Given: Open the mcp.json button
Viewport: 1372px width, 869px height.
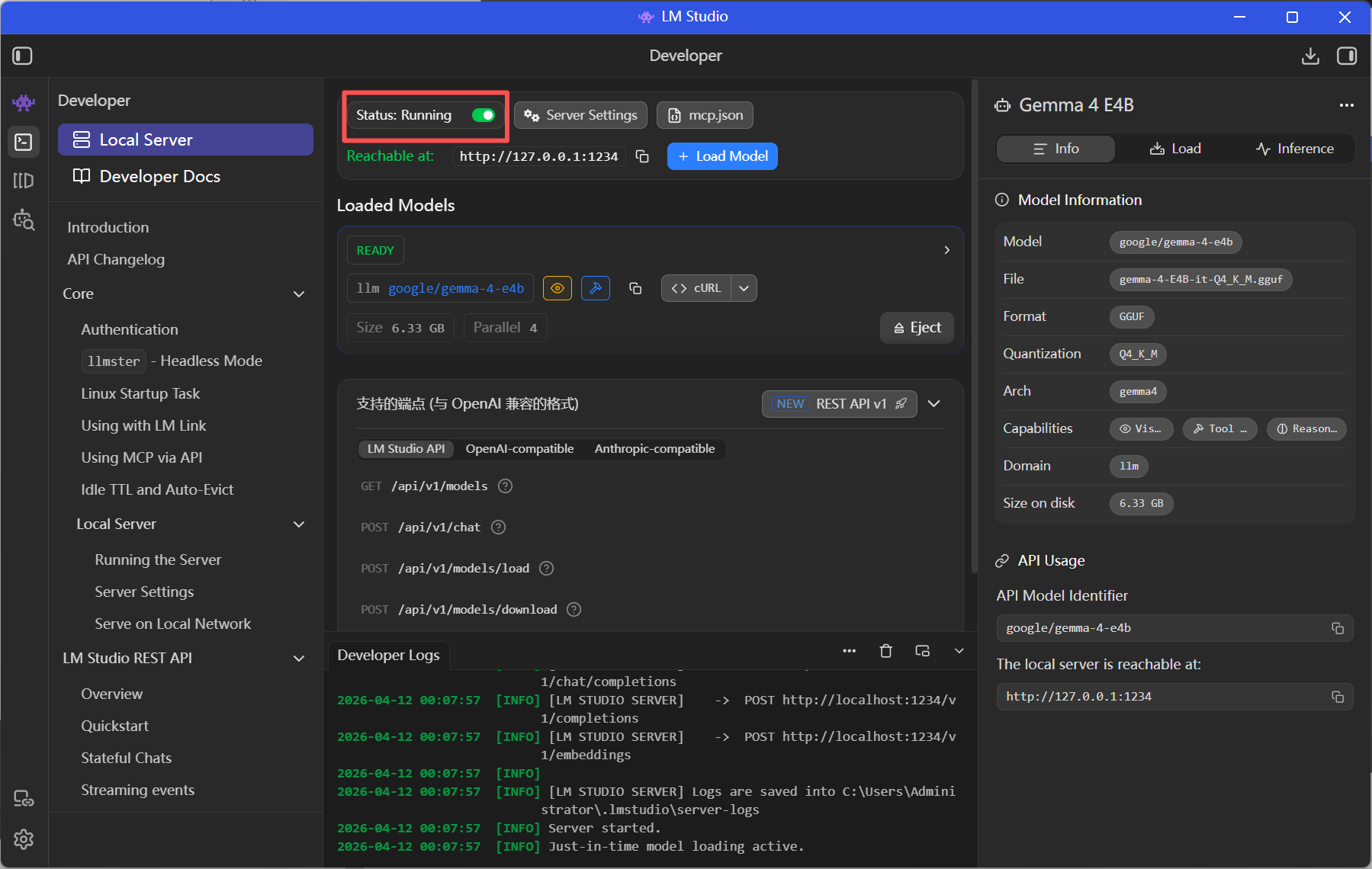Looking at the screenshot, I should (x=705, y=115).
